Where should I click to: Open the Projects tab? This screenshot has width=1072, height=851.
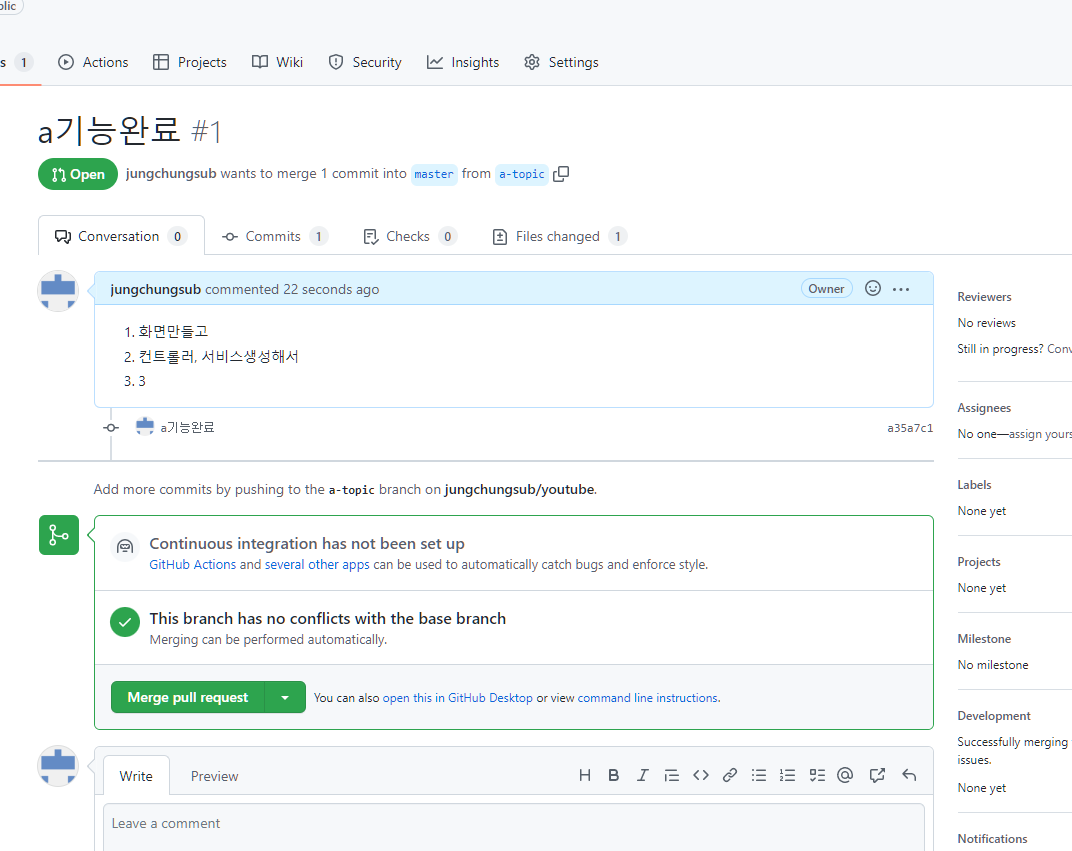189,62
